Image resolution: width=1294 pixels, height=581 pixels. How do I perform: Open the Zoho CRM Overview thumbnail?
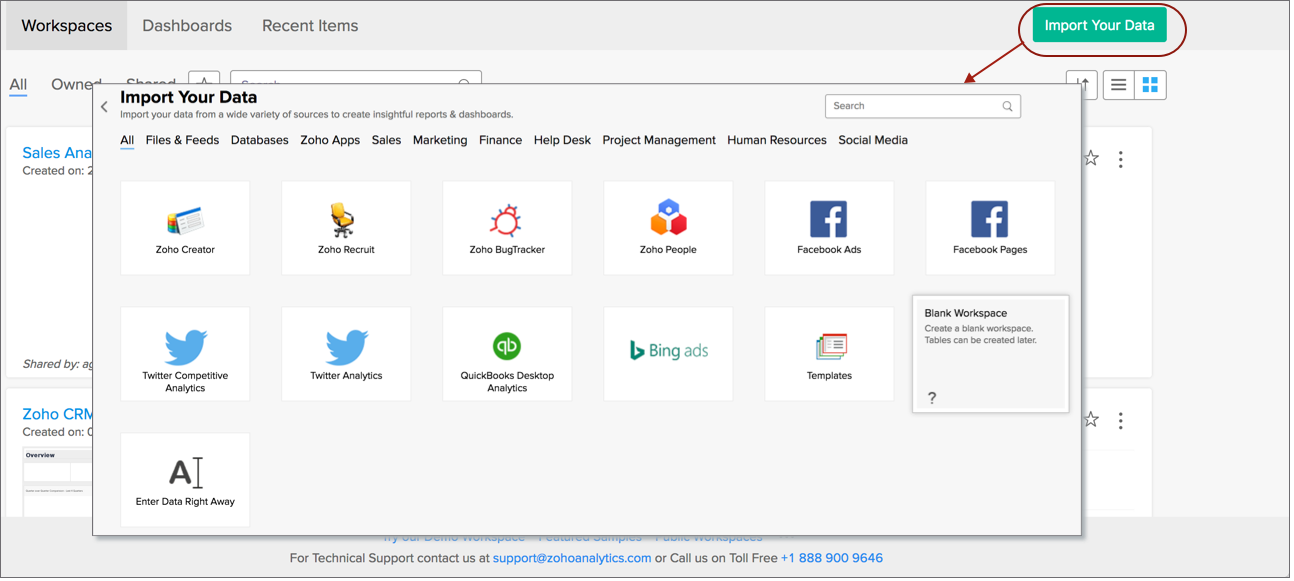[x=58, y=480]
